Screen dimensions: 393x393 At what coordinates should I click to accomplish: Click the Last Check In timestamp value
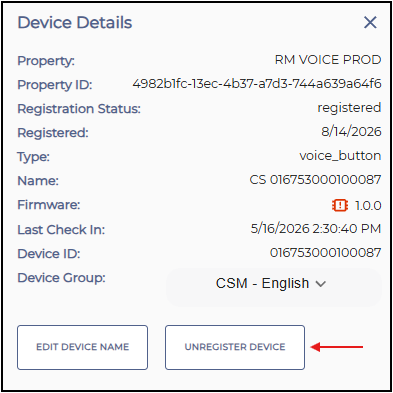point(316,229)
